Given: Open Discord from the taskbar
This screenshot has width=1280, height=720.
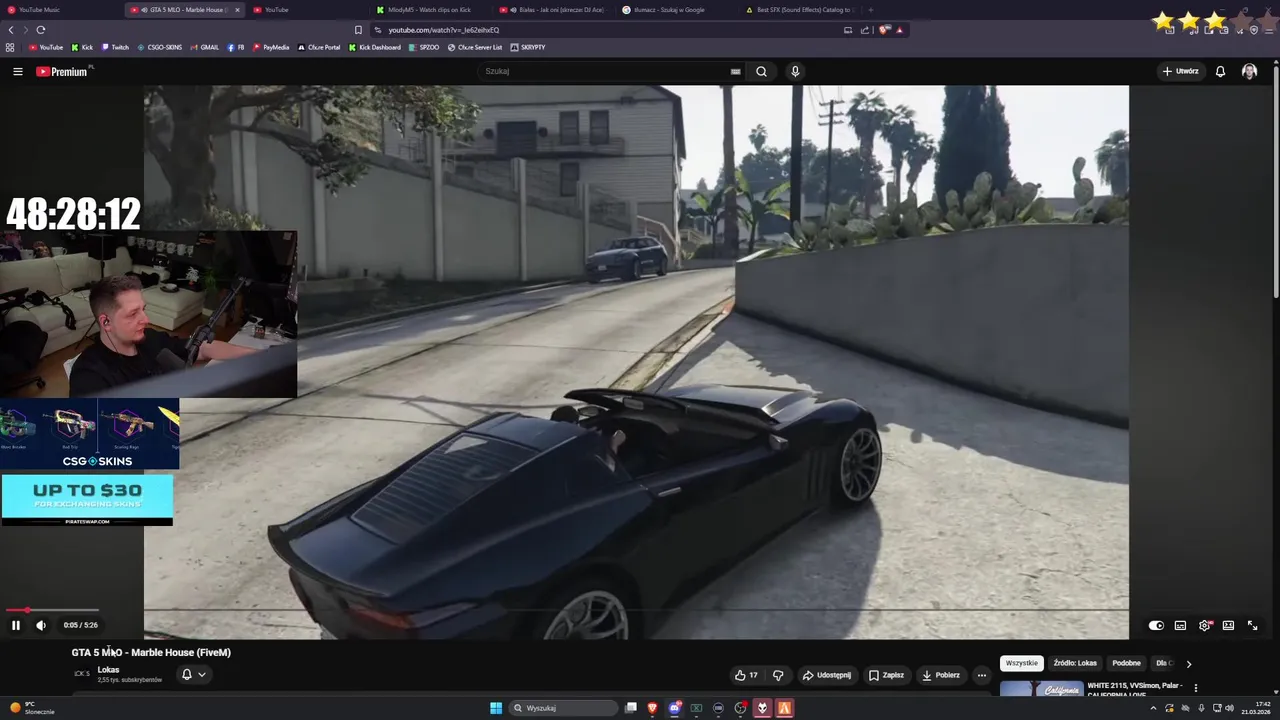Looking at the screenshot, I should click(675, 708).
